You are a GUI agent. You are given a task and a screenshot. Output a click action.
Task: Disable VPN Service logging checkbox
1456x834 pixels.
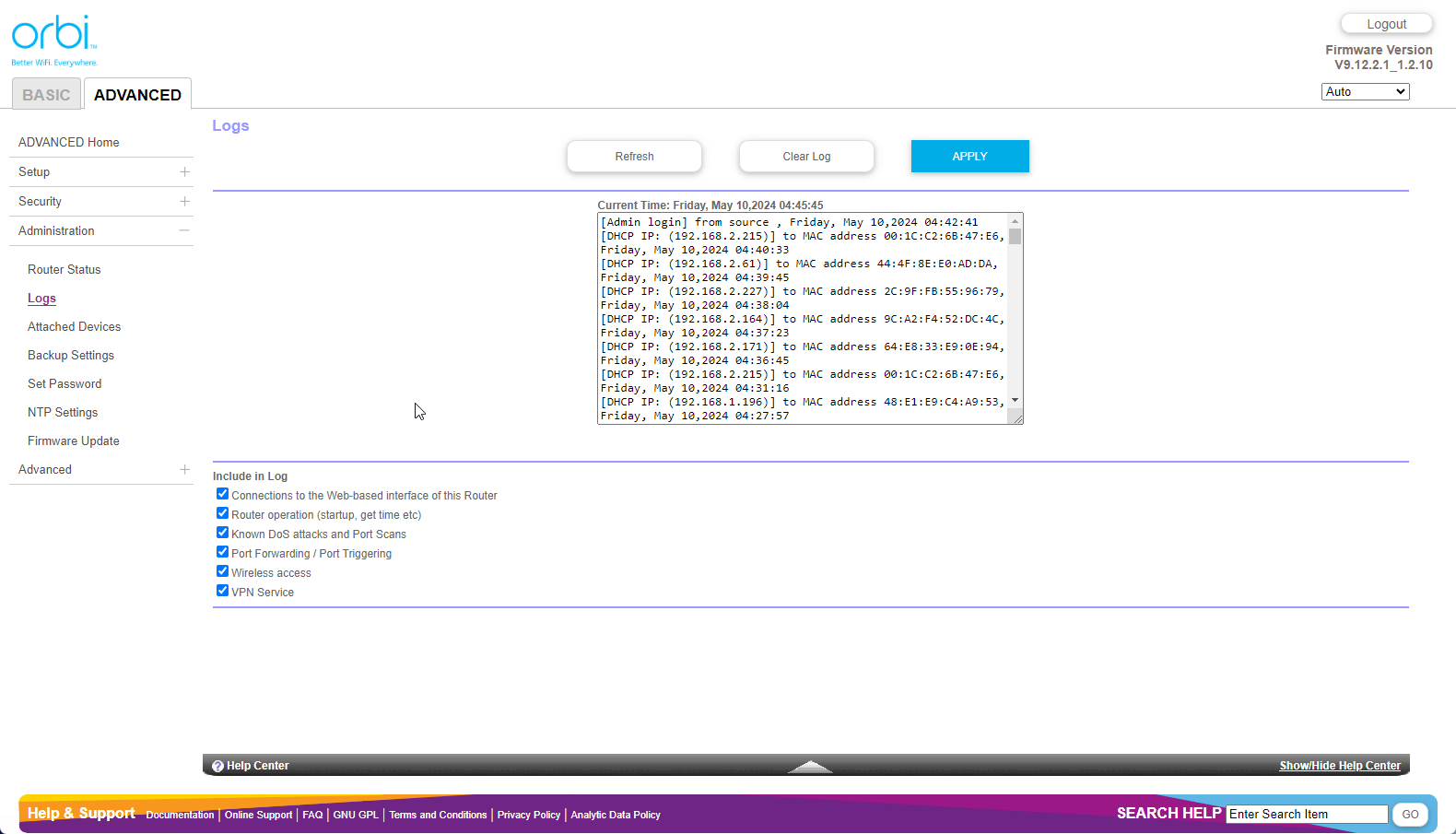(222, 591)
